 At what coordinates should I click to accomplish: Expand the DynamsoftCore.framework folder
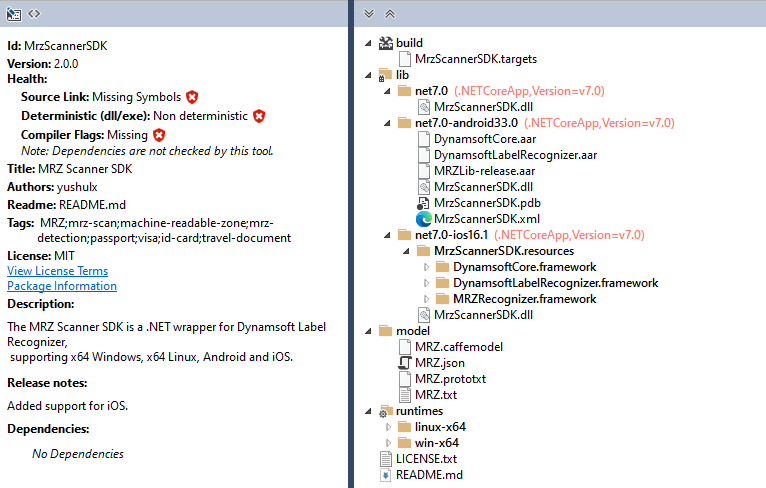(x=428, y=267)
